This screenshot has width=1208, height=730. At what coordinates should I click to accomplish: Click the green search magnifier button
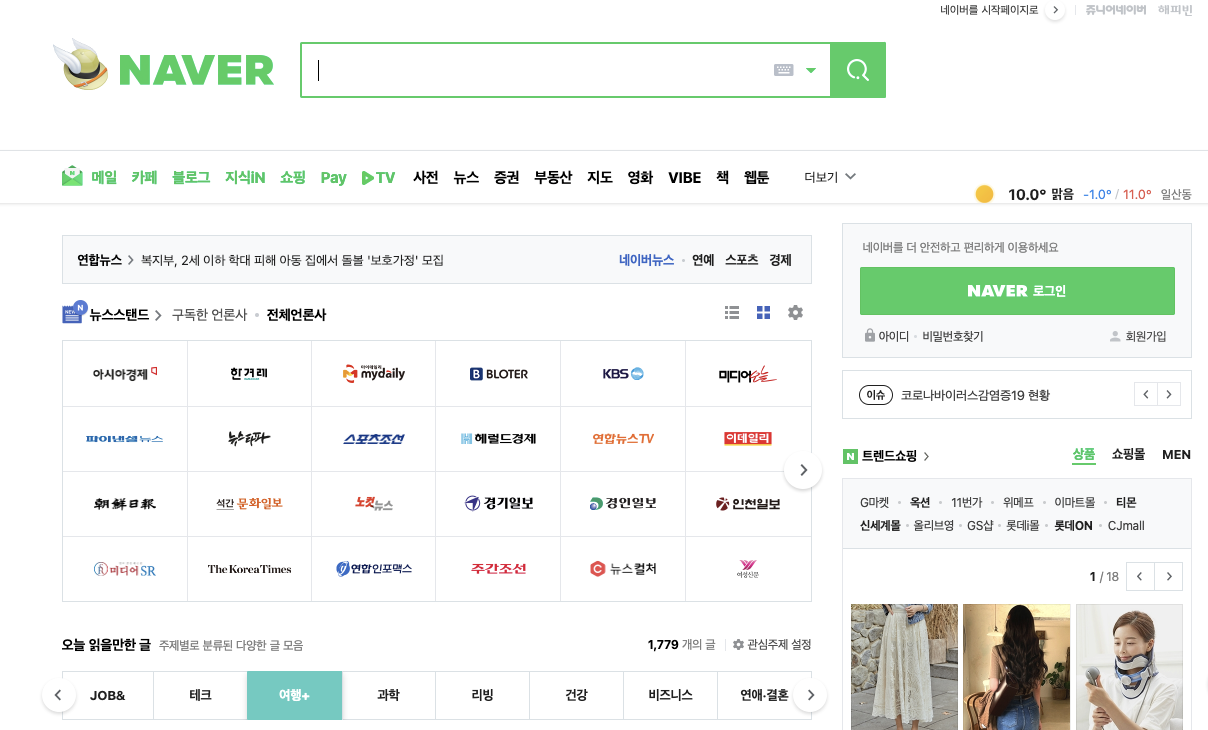pos(858,70)
